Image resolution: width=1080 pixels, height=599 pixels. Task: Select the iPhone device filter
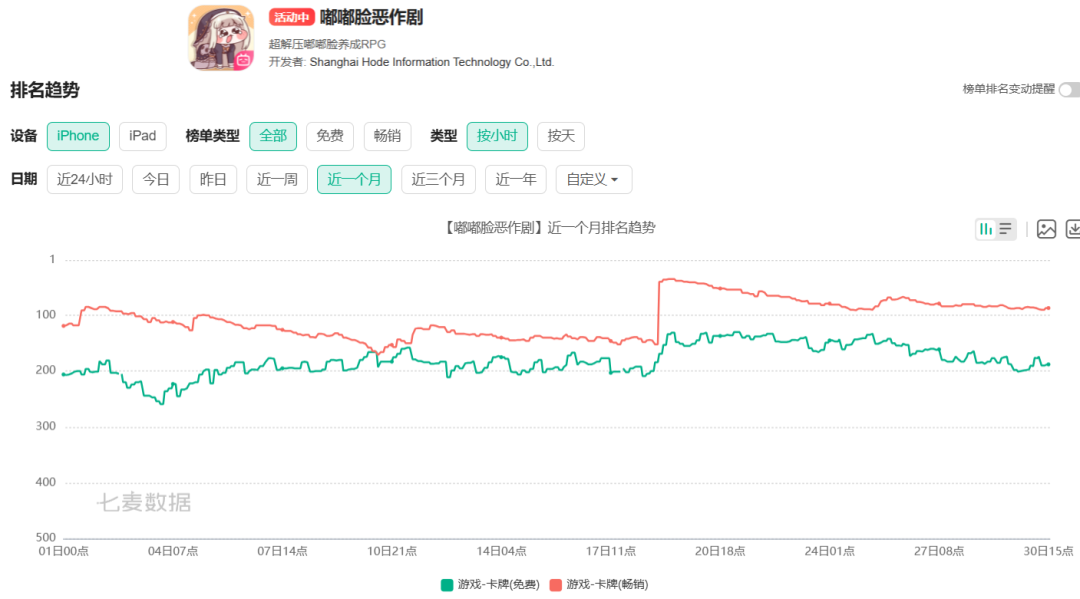[78, 136]
